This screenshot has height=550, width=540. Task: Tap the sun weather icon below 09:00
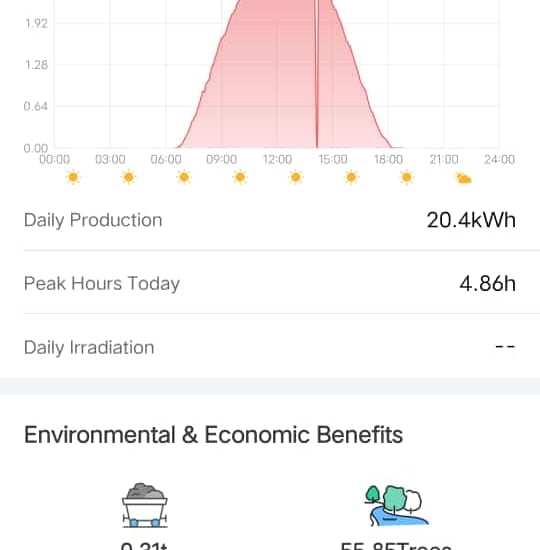click(x=240, y=177)
